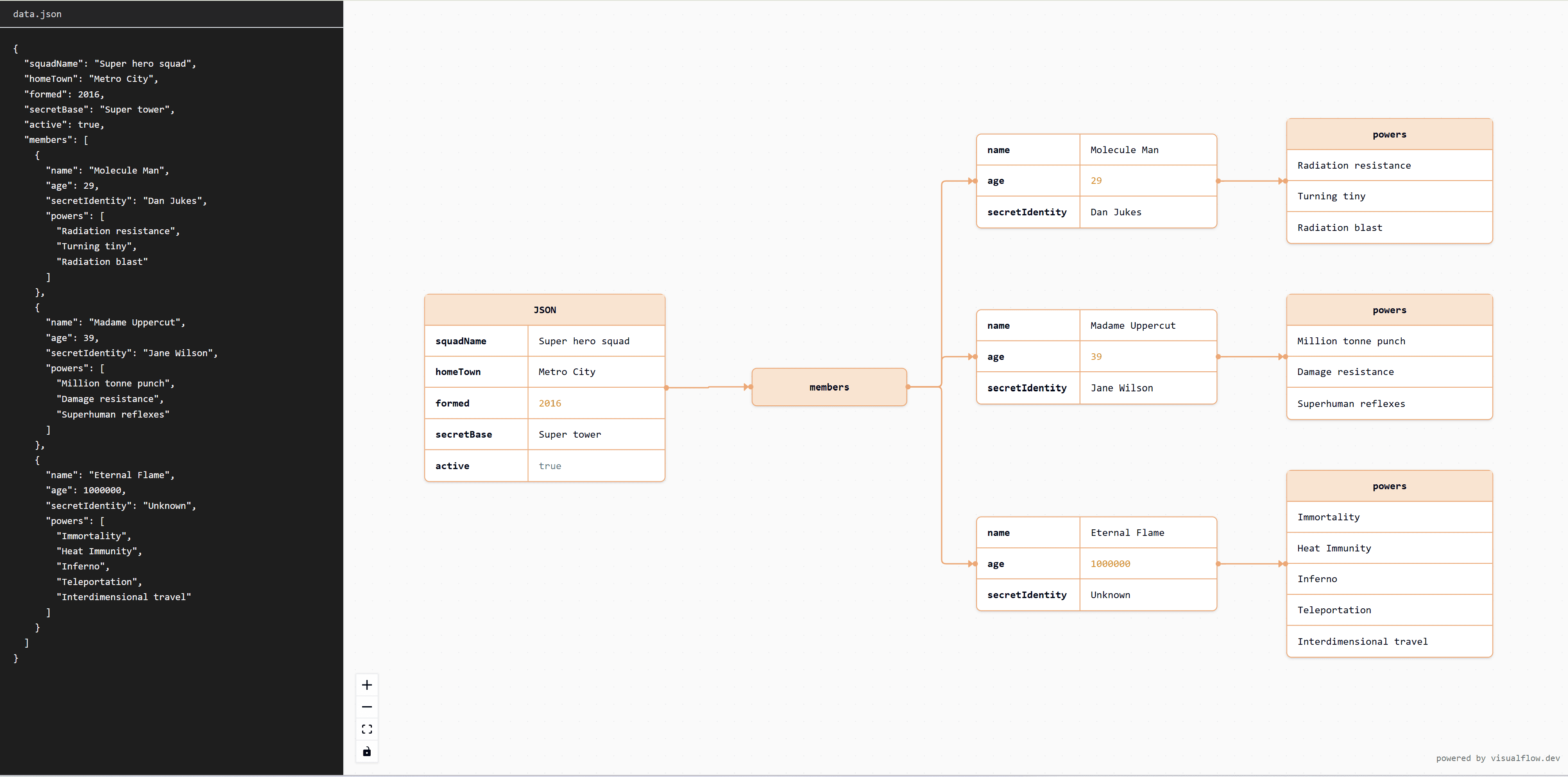Click the "secretIdentity": "Dan Jukes" editor line
The image size is (1568, 777).
click(127, 201)
